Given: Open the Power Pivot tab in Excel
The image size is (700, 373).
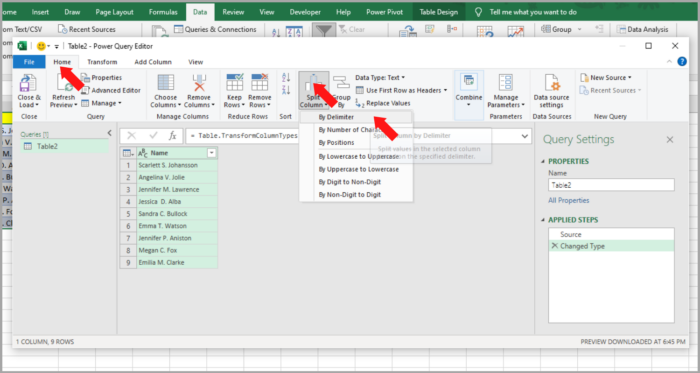Looking at the screenshot, I should tap(384, 12).
